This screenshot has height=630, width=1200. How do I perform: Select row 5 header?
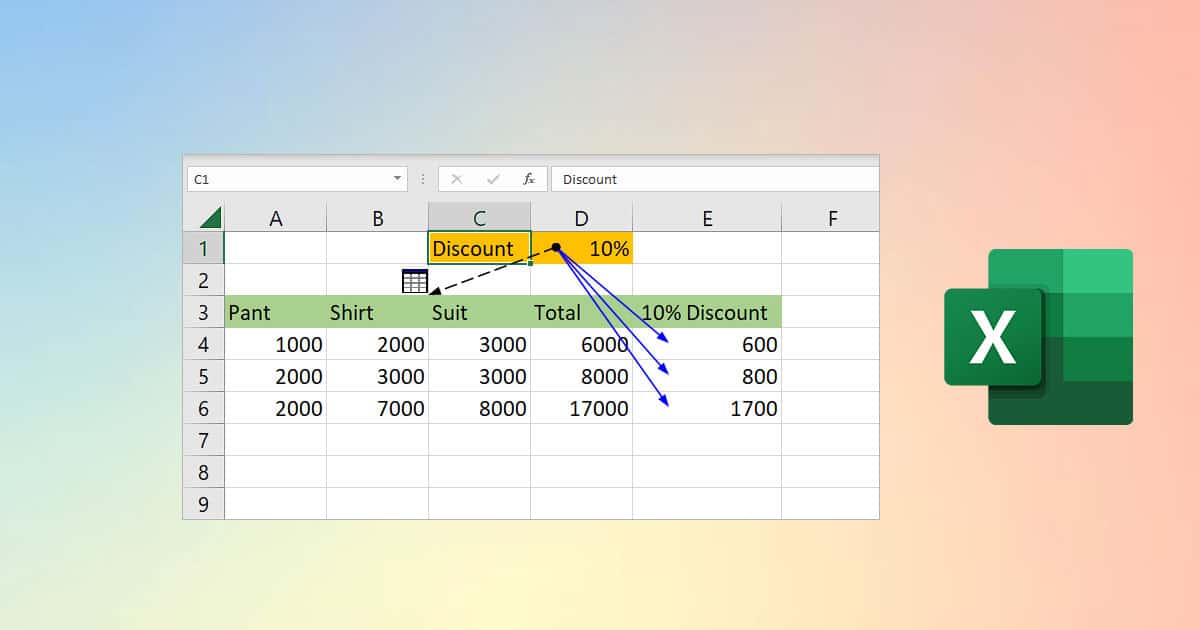pos(204,376)
